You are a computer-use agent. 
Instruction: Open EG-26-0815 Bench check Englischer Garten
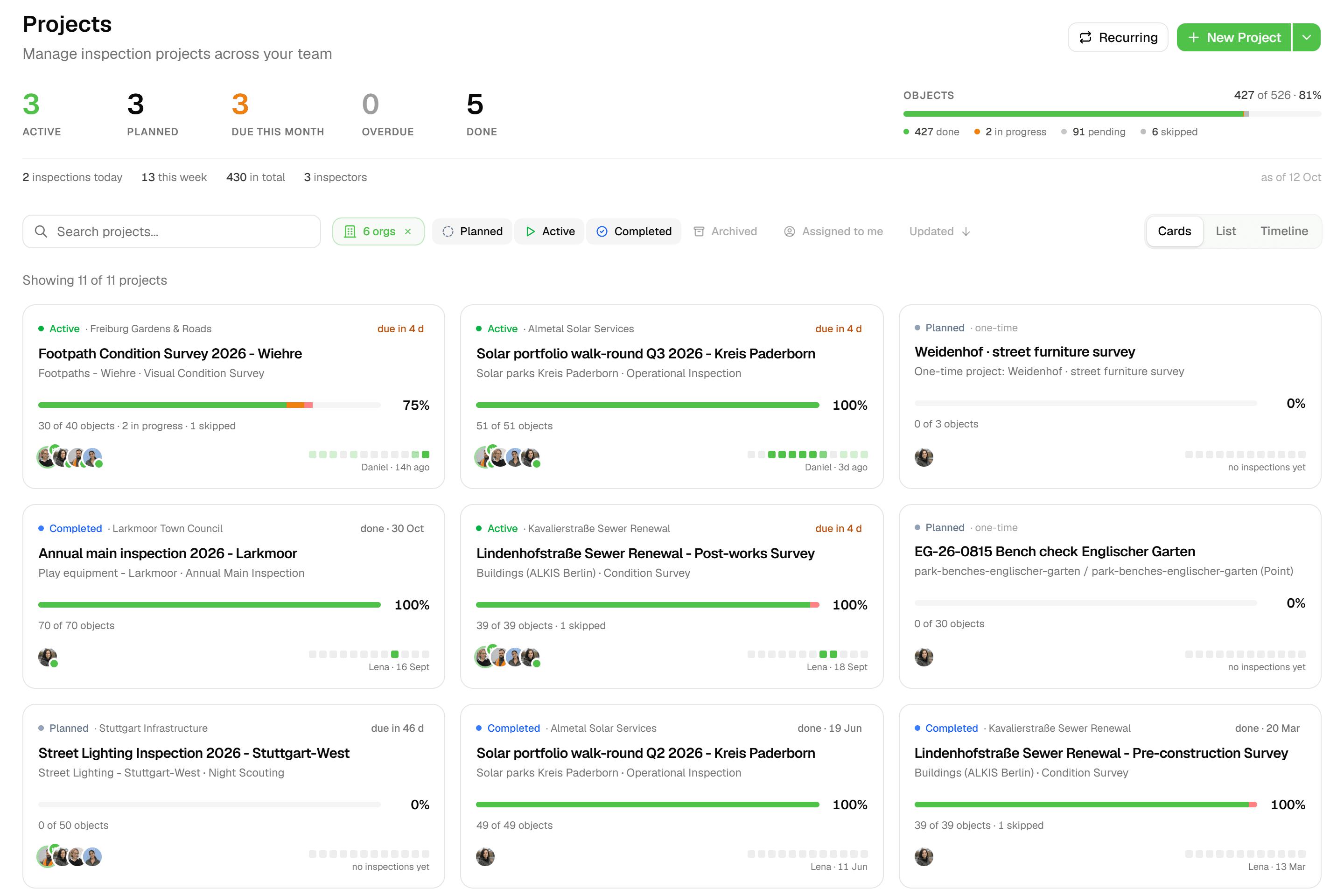1054,552
